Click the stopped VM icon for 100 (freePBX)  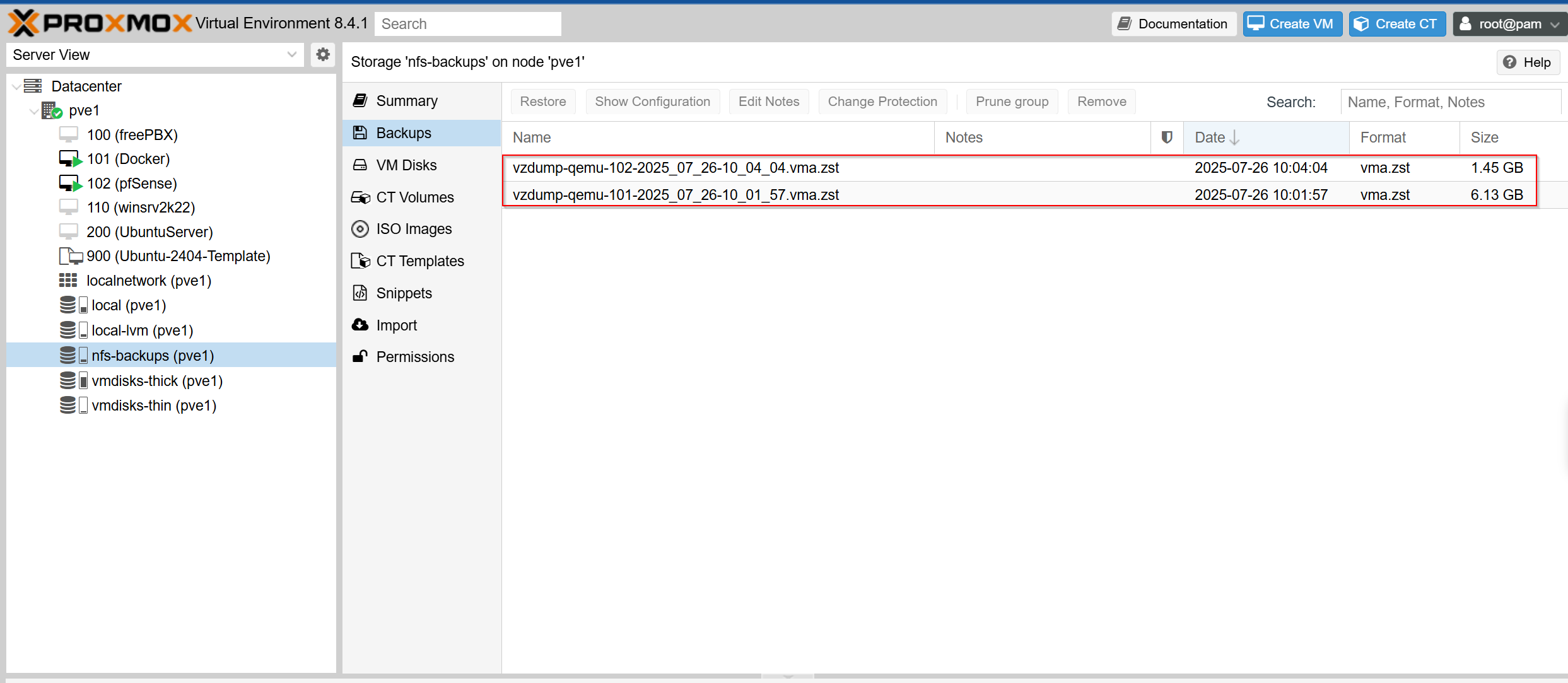coord(69,134)
